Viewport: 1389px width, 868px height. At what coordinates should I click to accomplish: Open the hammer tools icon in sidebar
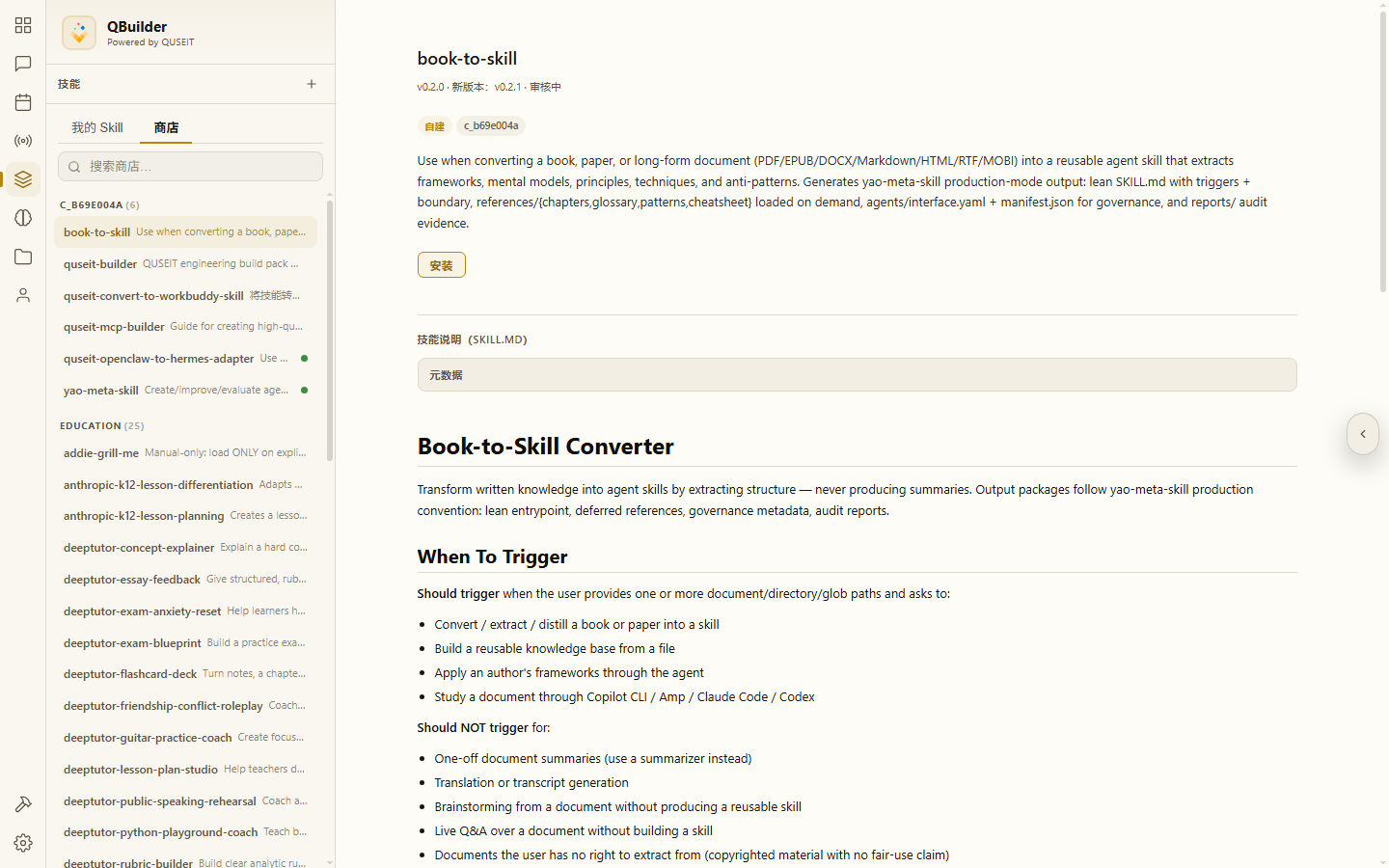(23, 804)
